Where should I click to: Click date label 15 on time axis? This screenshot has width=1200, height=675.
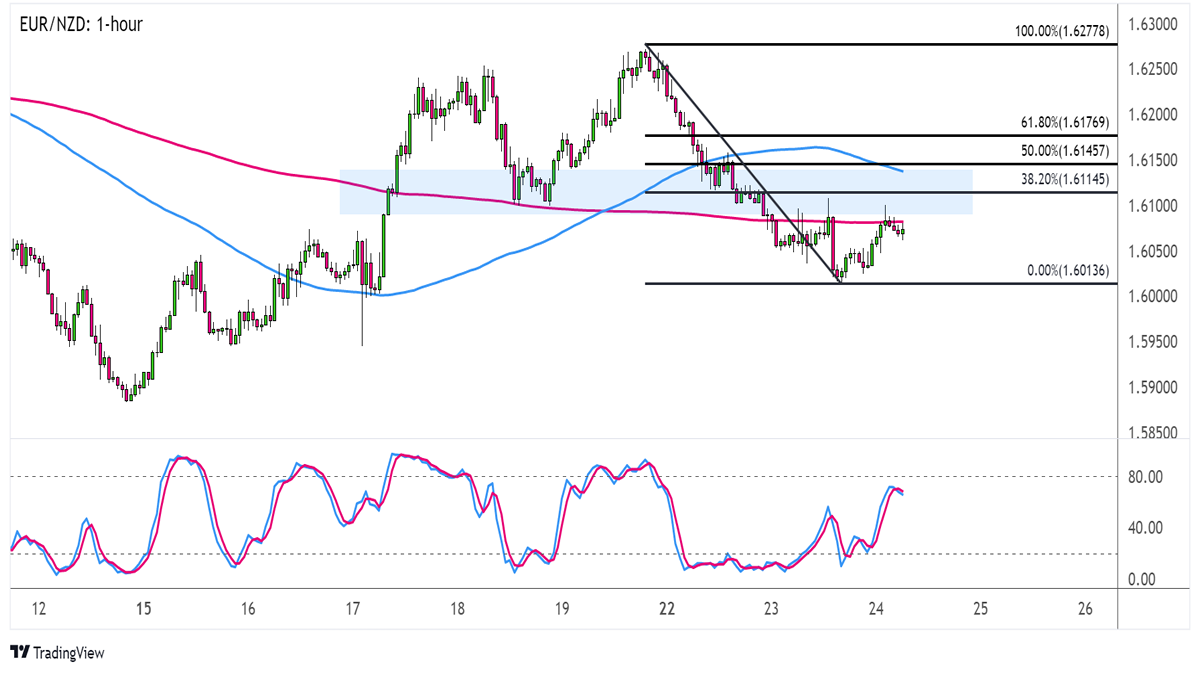[x=144, y=609]
